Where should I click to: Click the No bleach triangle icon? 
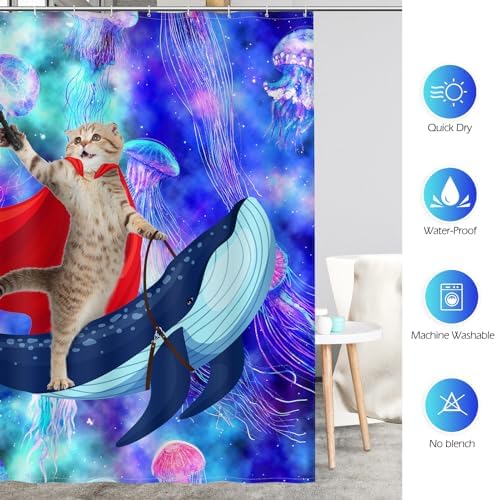click(452, 404)
